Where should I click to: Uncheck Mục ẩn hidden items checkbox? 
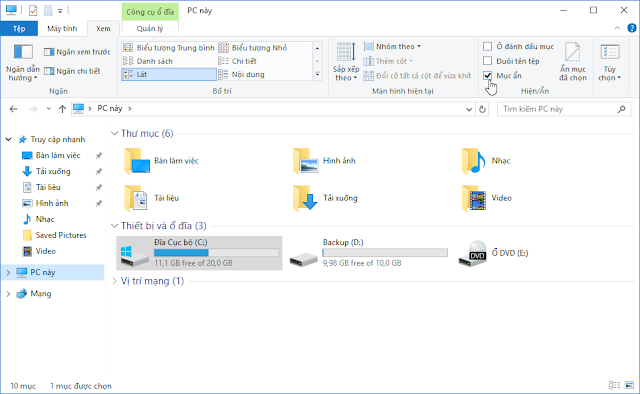(x=487, y=76)
